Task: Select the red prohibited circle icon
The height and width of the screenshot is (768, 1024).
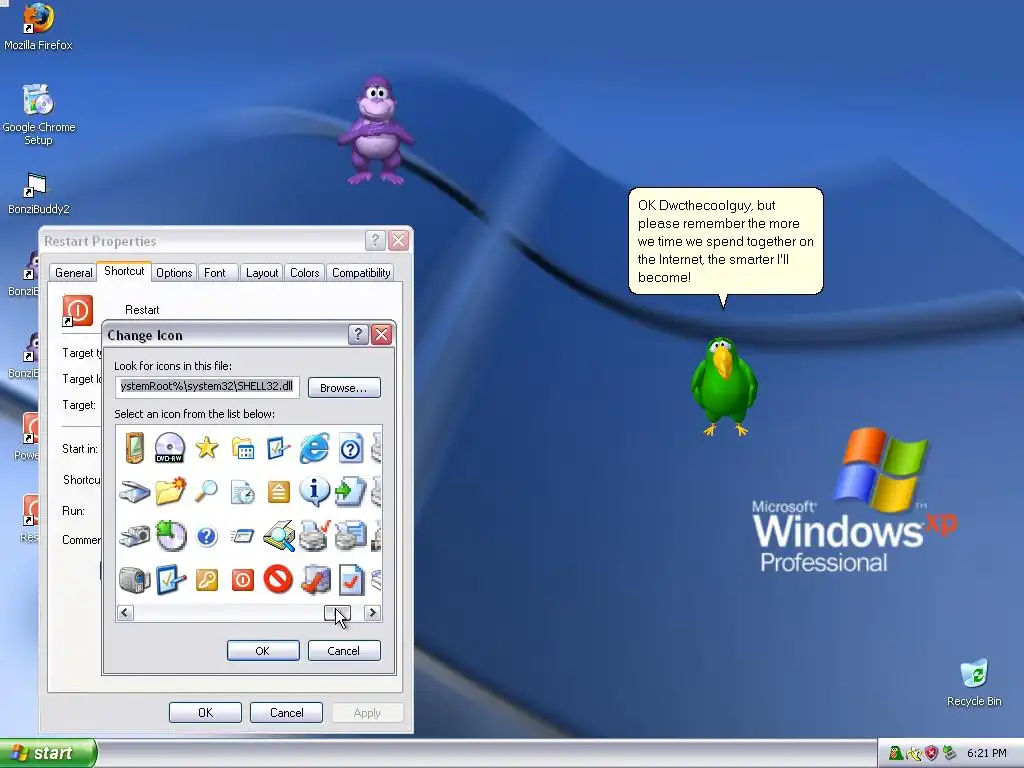Action: click(278, 579)
